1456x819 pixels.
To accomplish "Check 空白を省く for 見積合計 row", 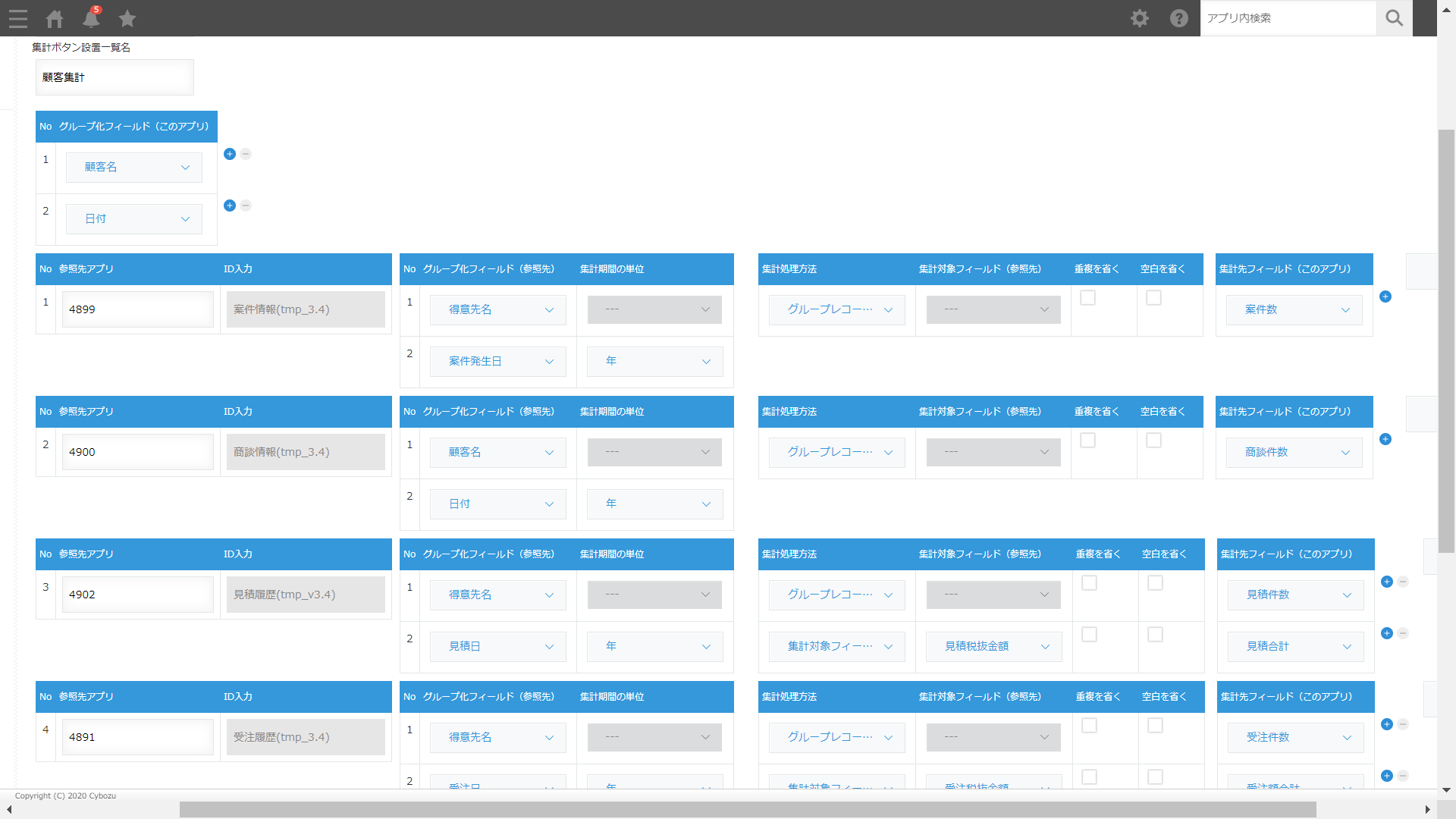I will pos(1155,635).
